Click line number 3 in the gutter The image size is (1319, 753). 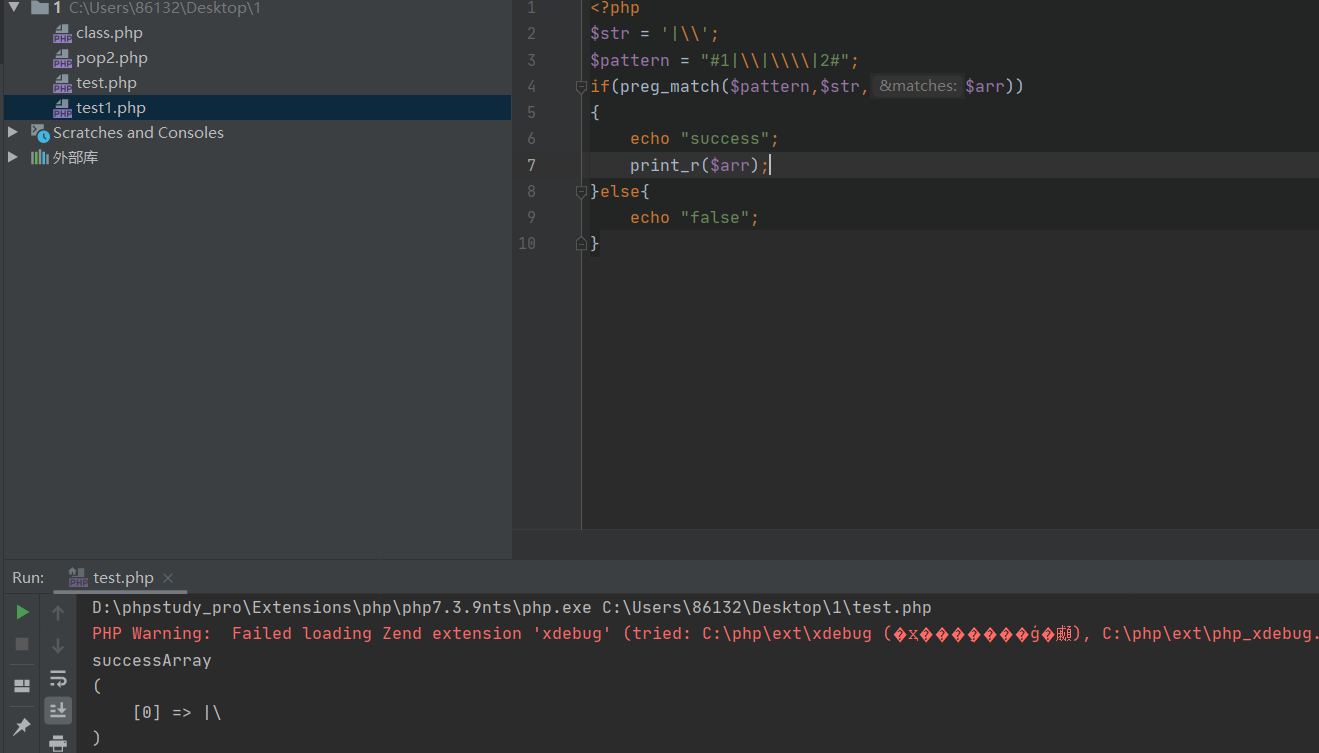[531, 60]
